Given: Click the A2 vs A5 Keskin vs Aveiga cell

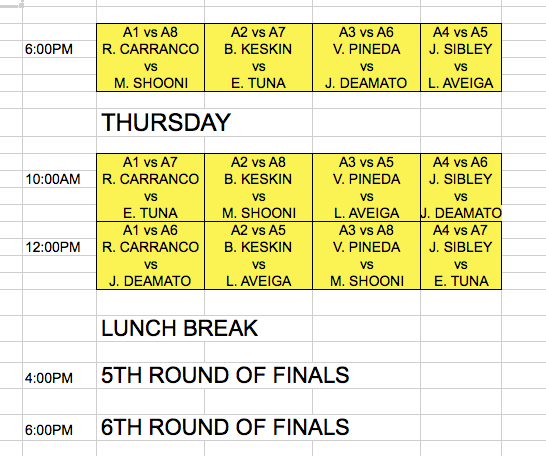Looking at the screenshot, I should [258, 255].
